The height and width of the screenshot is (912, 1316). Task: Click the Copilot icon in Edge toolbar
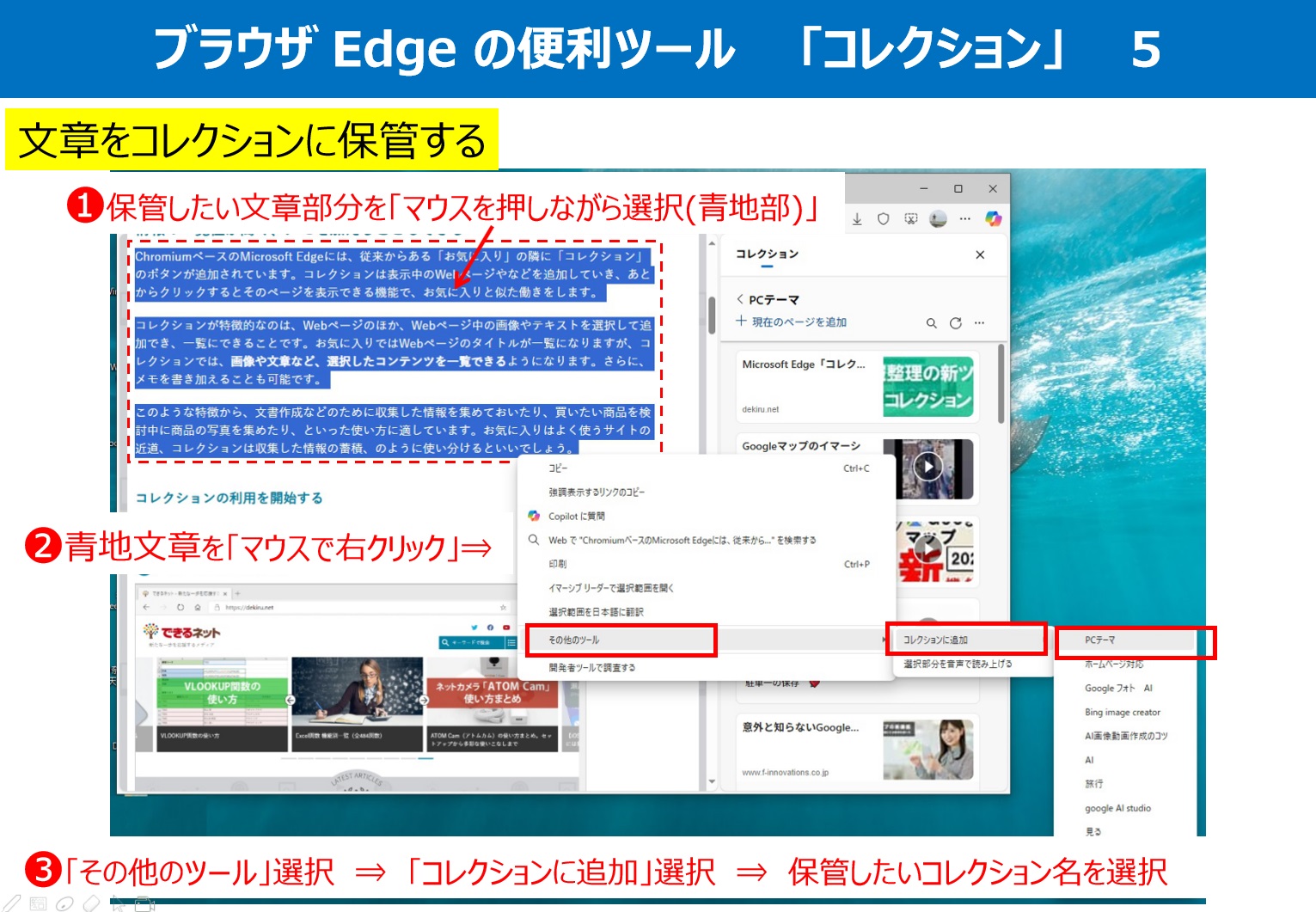point(994,219)
